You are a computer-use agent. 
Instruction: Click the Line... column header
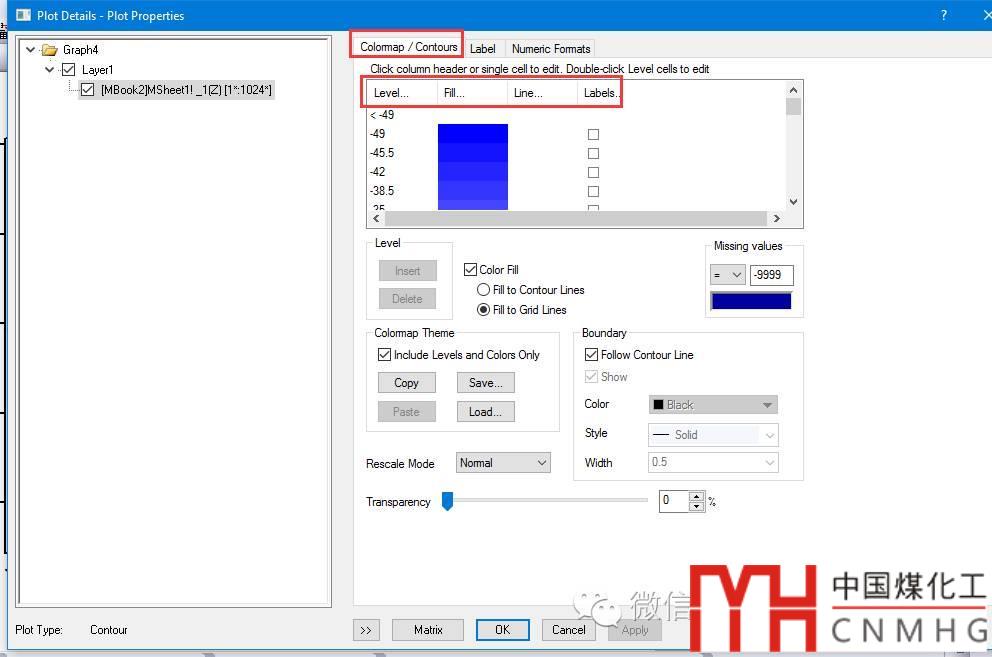point(542,93)
